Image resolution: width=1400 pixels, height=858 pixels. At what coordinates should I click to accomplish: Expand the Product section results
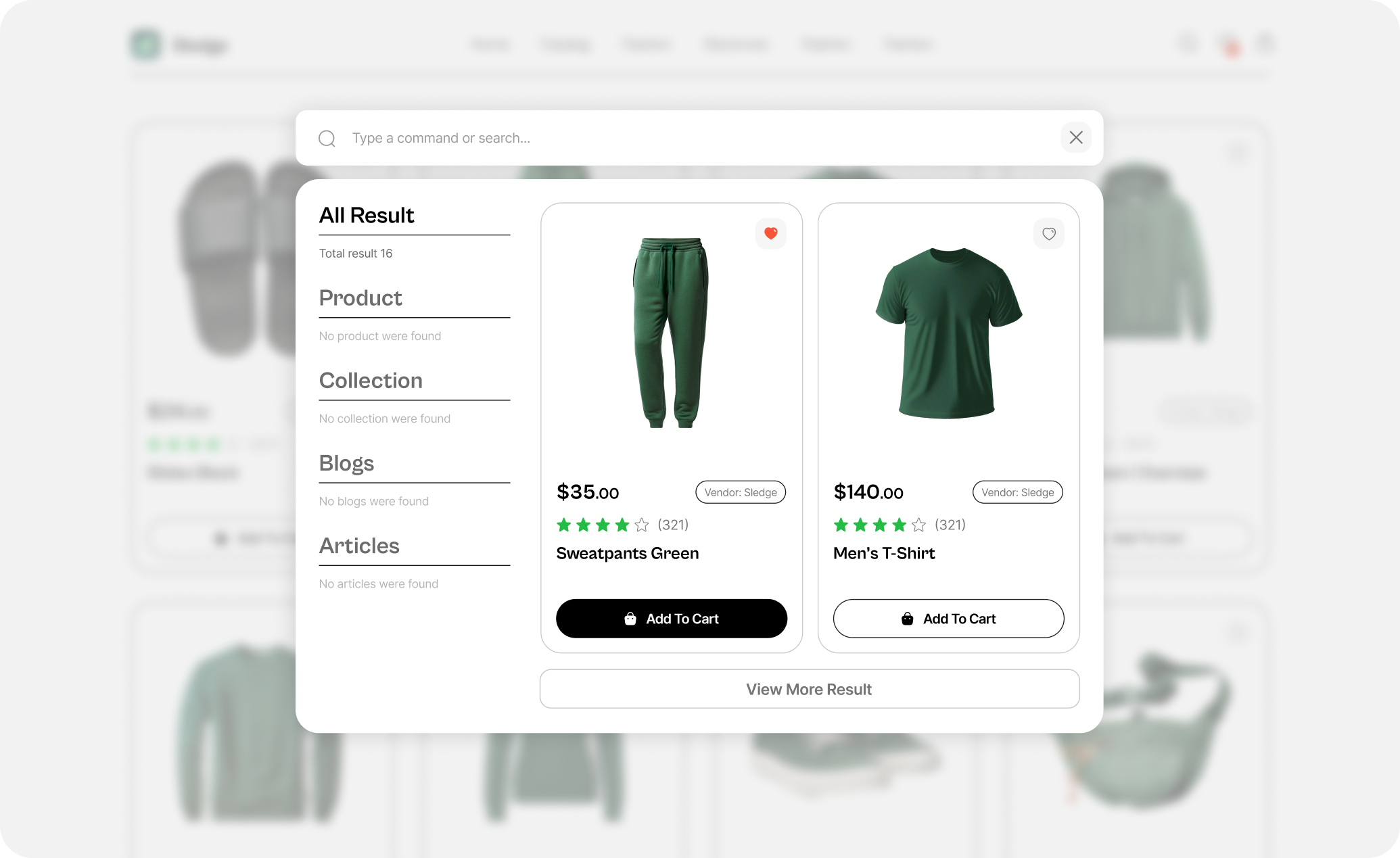click(360, 297)
